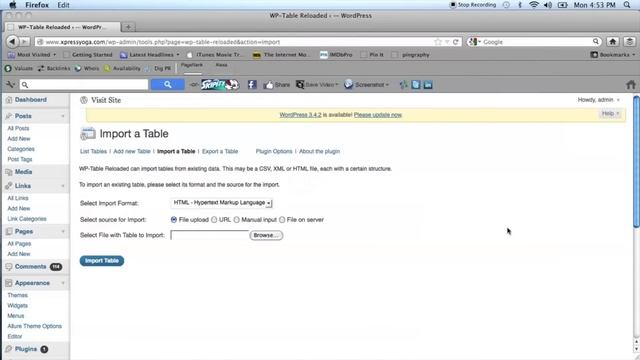640x360 pixels.
Task: Click the browser Back arrow button
Action: (x=12, y=41)
